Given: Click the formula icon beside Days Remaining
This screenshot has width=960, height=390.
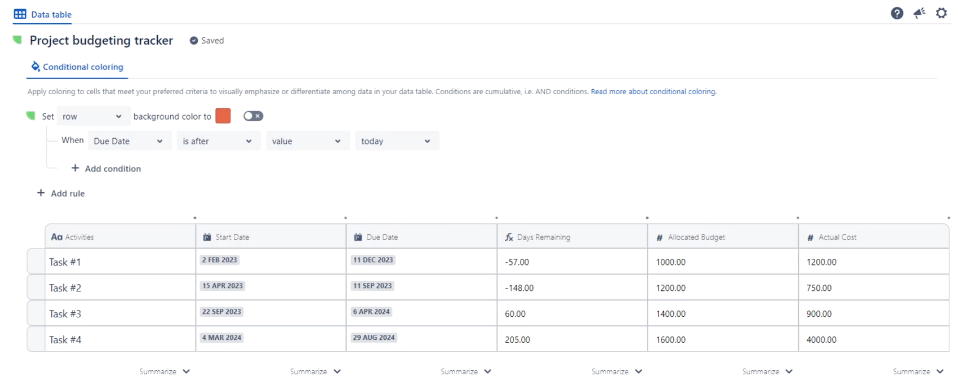Looking at the screenshot, I should click(509, 237).
